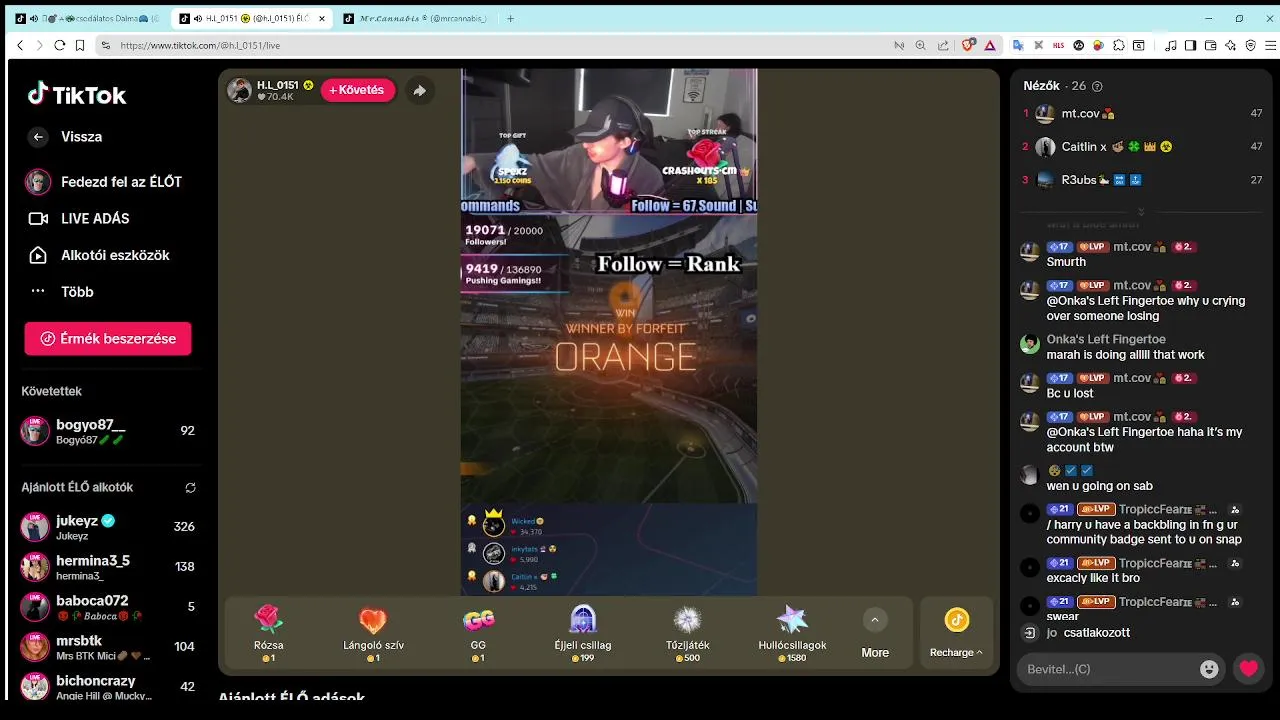The image size is (1280, 720).
Task: Click the browser address bar URL
Action: click(x=200, y=45)
